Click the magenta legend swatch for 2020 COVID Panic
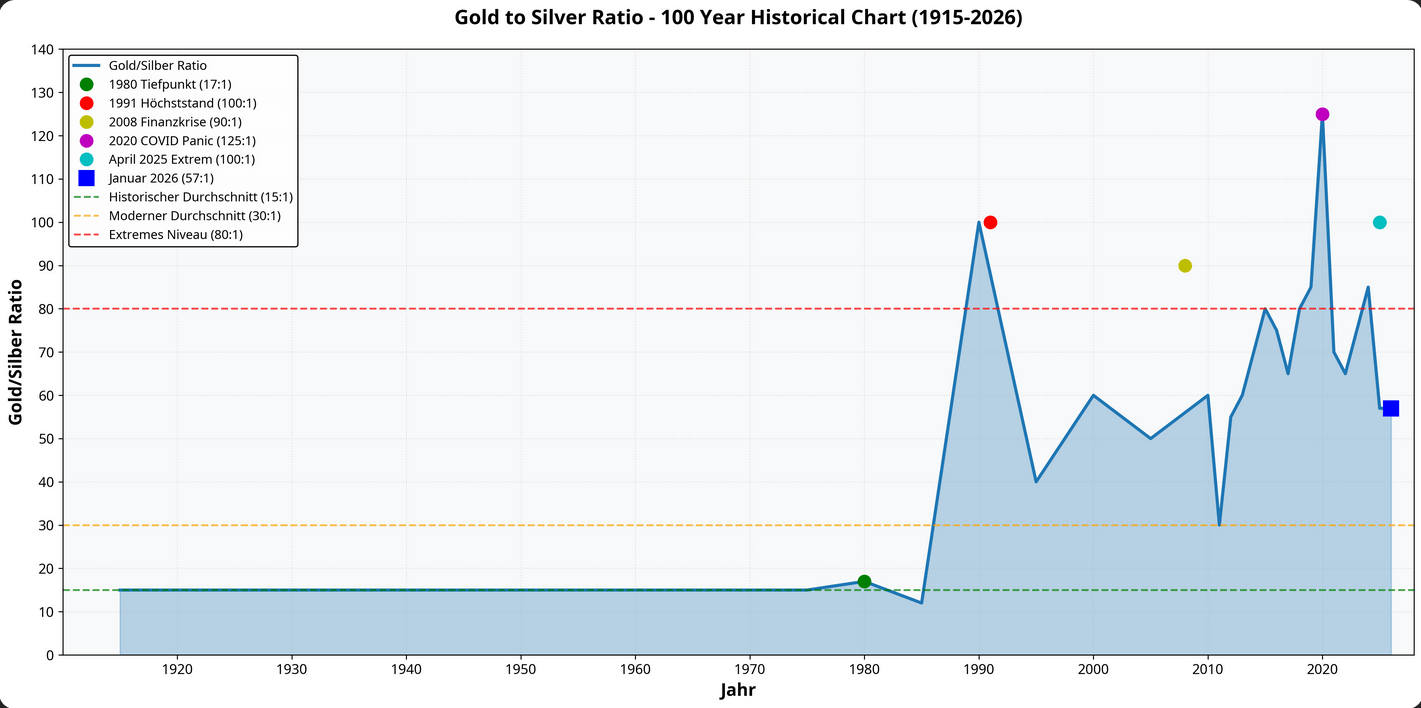 (86, 141)
